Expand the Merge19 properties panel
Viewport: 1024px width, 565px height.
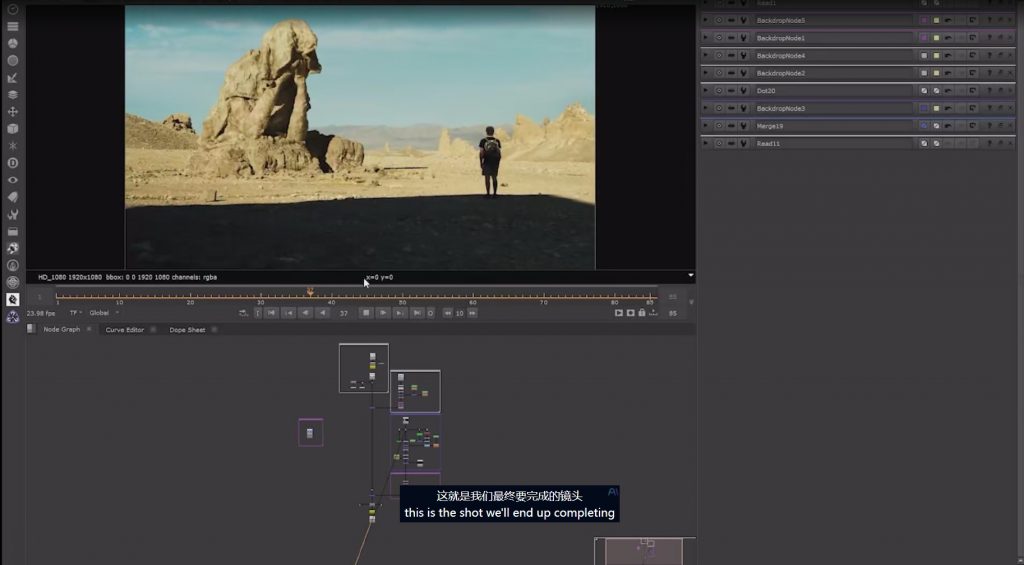(x=705, y=125)
